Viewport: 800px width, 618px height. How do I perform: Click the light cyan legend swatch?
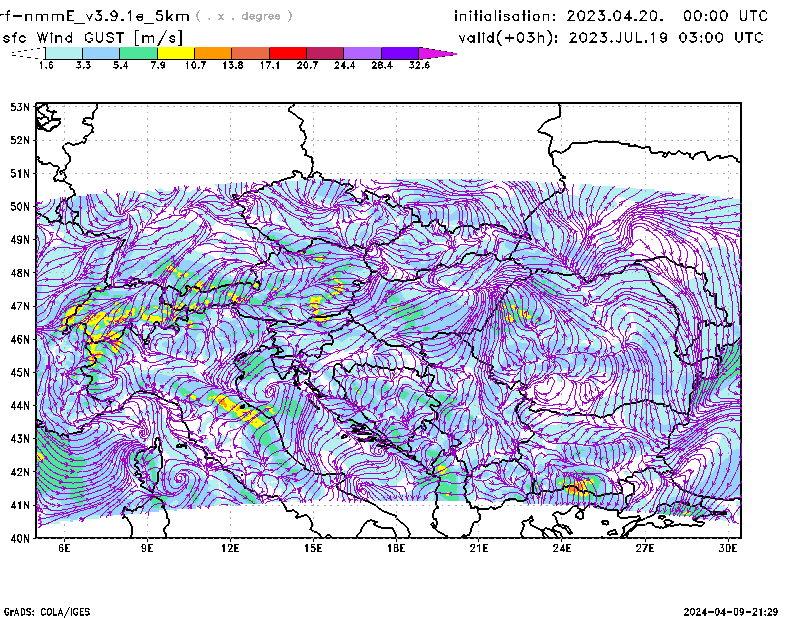click(64, 53)
